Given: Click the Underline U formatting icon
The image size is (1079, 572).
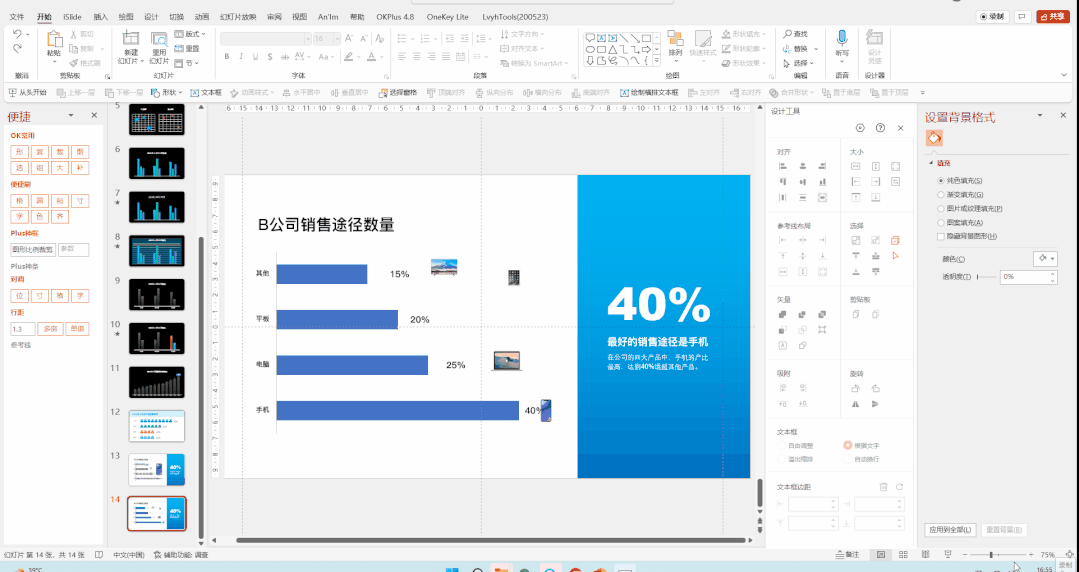Looking at the screenshot, I should 255,56.
